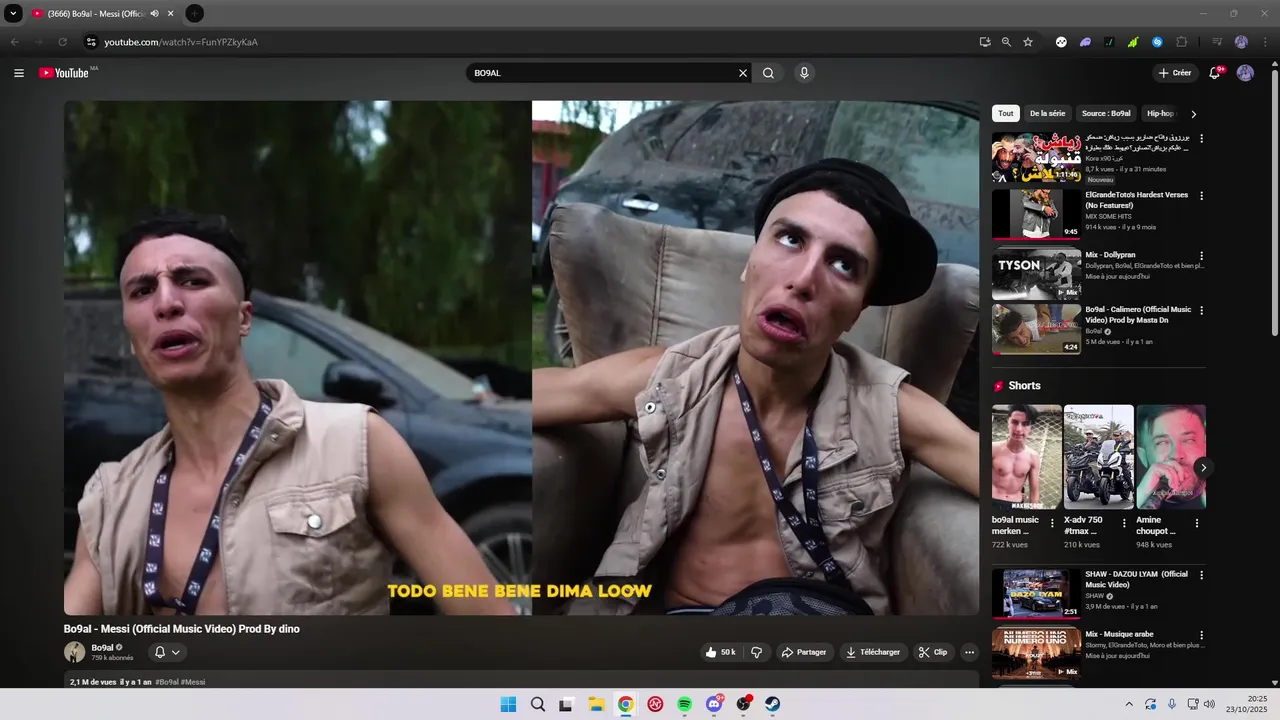Click the Chrome address bar URL
The width and height of the screenshot is (1280, 720).
tap(181, 42)
